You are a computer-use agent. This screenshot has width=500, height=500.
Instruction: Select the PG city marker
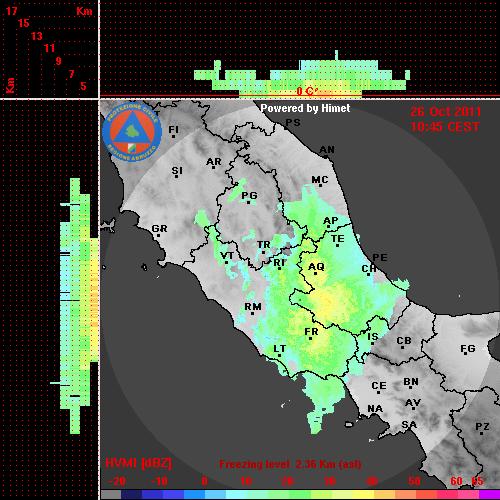249,202
